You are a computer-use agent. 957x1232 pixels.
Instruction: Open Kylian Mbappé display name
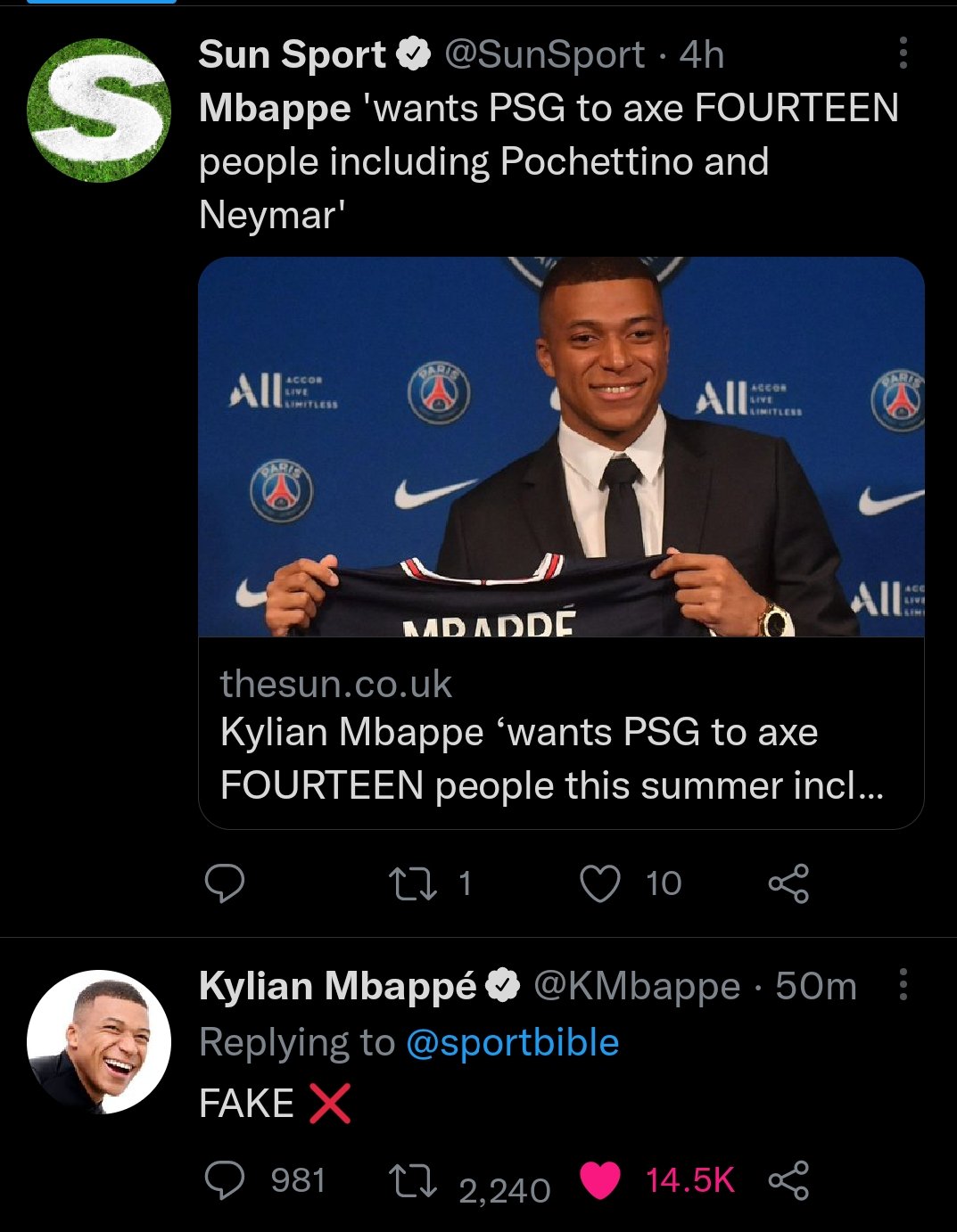click(x=338, y=986)
